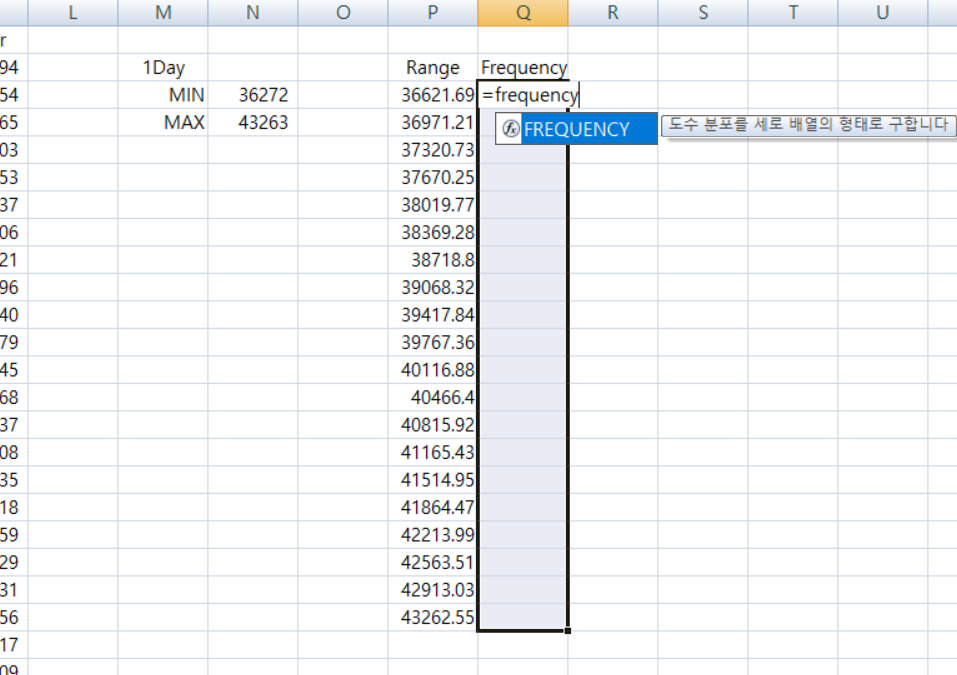Select column R header
The image size is (957, 675).
coord(613,12)
